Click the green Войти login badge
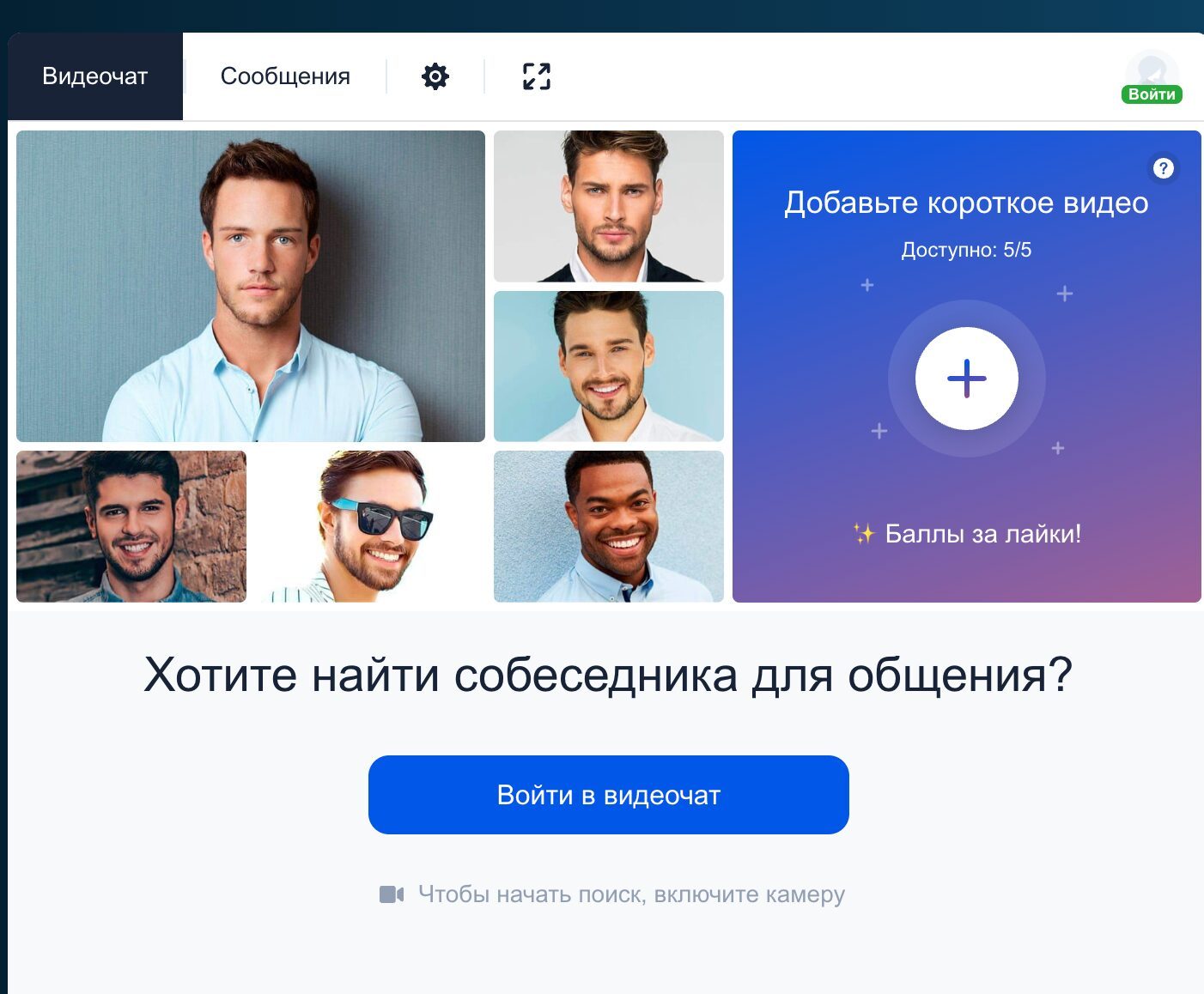Screen dimensions: 1204x994 [x=1152, y=94]
